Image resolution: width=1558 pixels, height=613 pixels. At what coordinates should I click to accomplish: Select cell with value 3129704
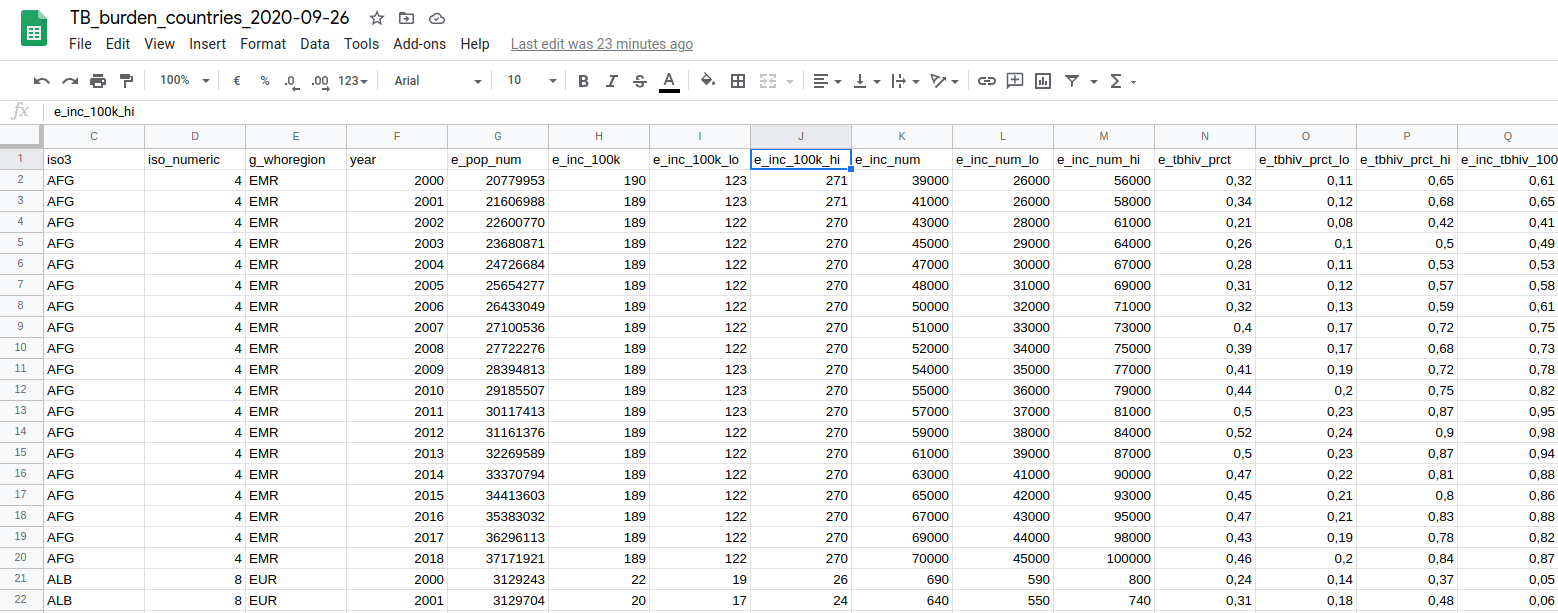click(x=498, y=600)
